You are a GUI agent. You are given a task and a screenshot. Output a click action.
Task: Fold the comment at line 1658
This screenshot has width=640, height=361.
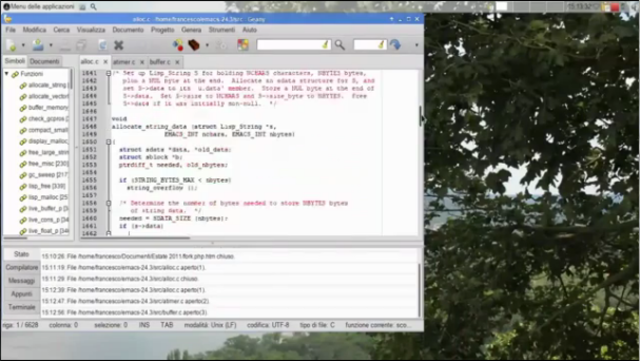pyautogui.click(x=108, y=203)
